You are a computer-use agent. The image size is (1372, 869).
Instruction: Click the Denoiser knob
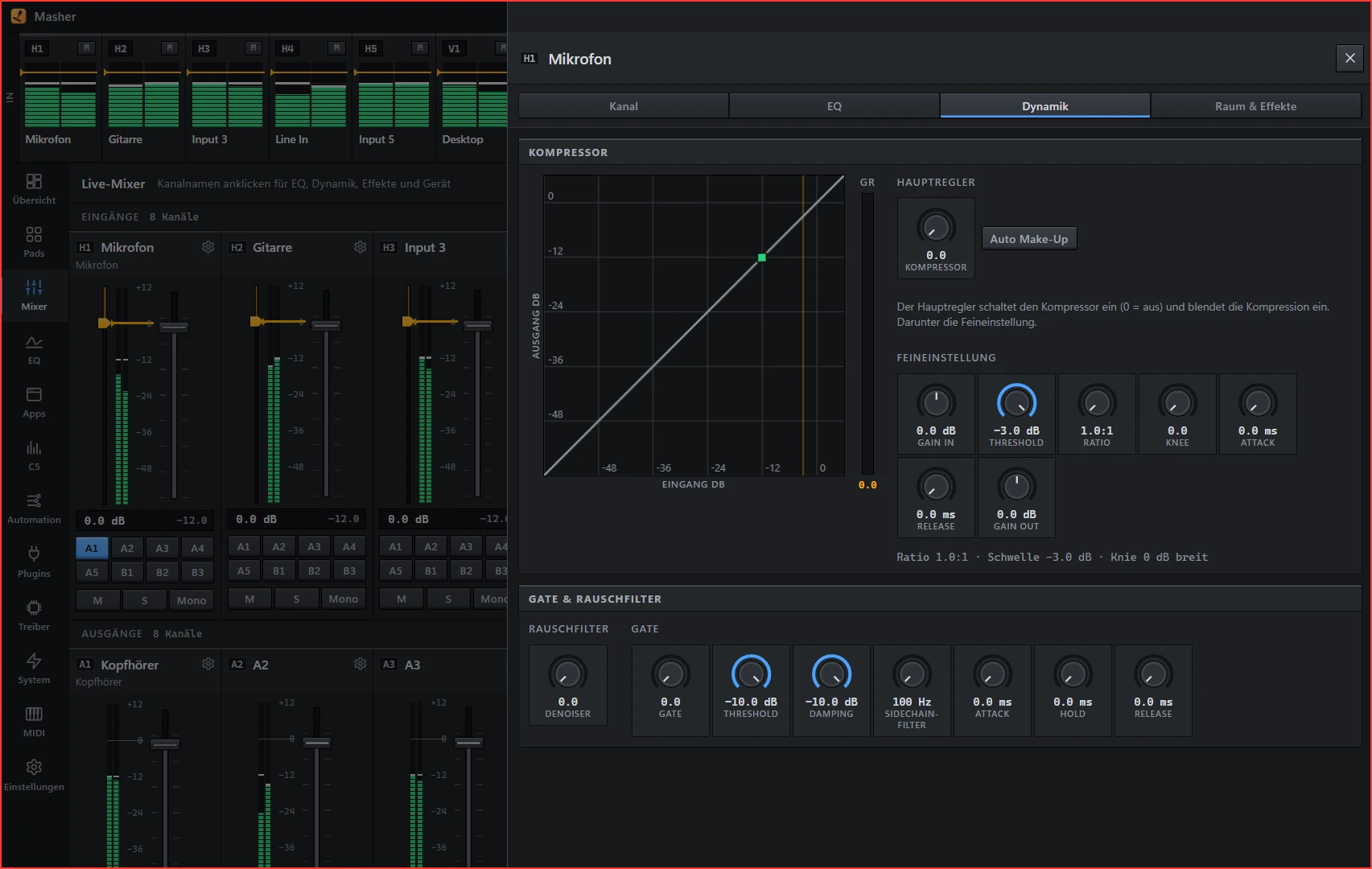tap(568, 673)
